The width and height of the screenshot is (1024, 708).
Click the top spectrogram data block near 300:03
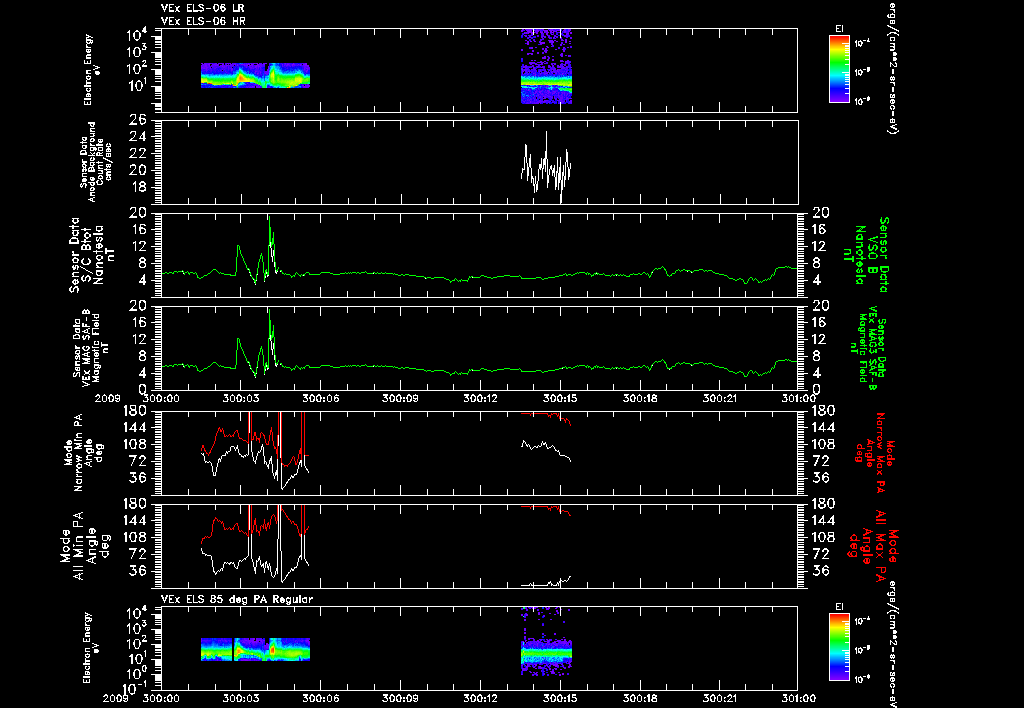tap(255, 75)
